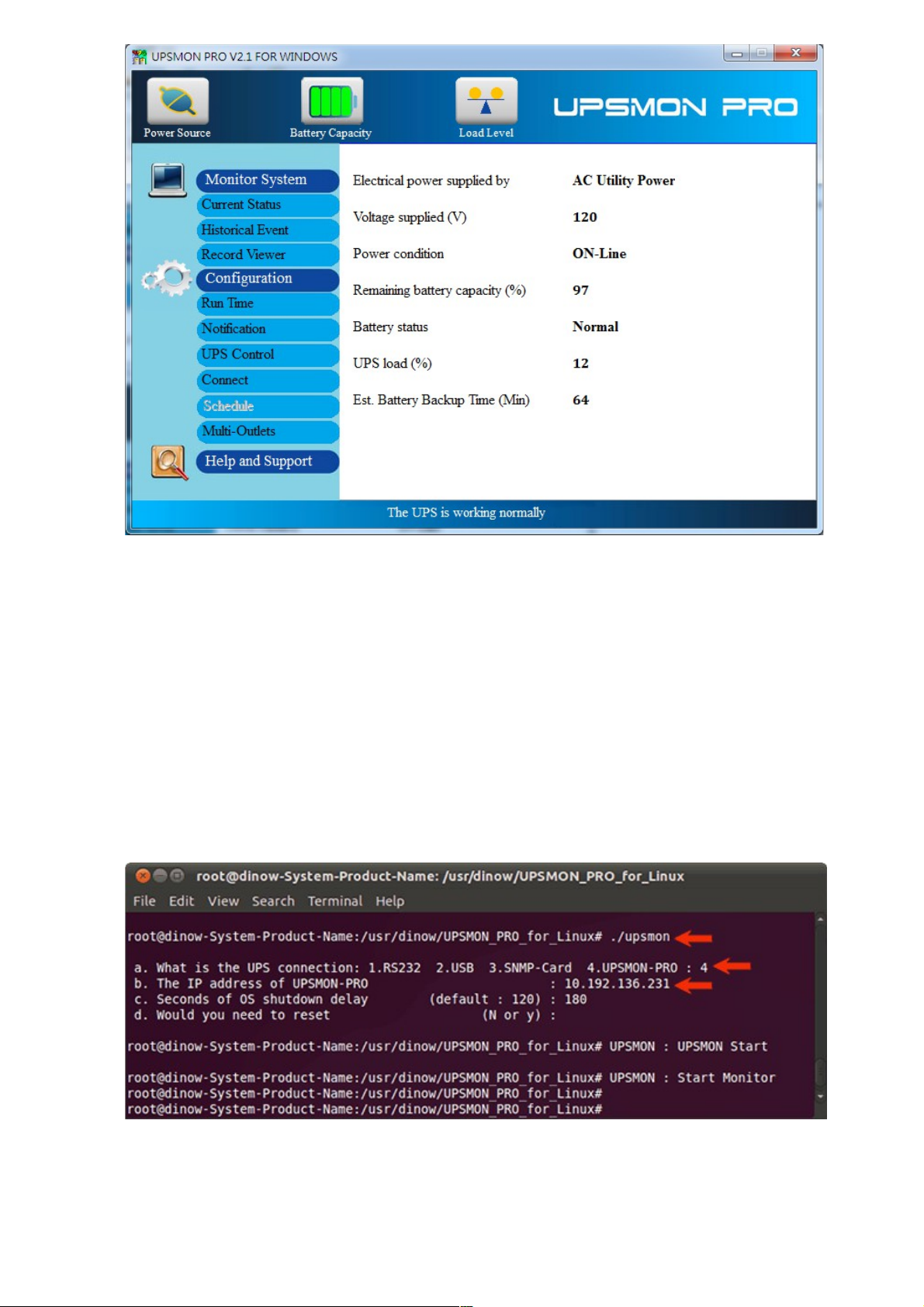Open the terminal Search menu
This screenshot has width=924, height=1307.
(x=273, y=901)
